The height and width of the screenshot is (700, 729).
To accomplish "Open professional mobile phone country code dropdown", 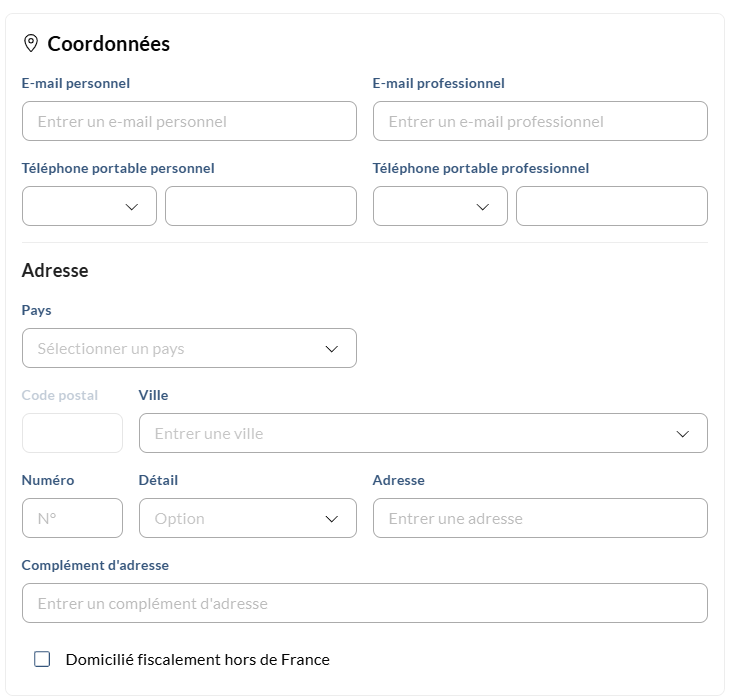I will pyautogui.click(x=440, y=206).
